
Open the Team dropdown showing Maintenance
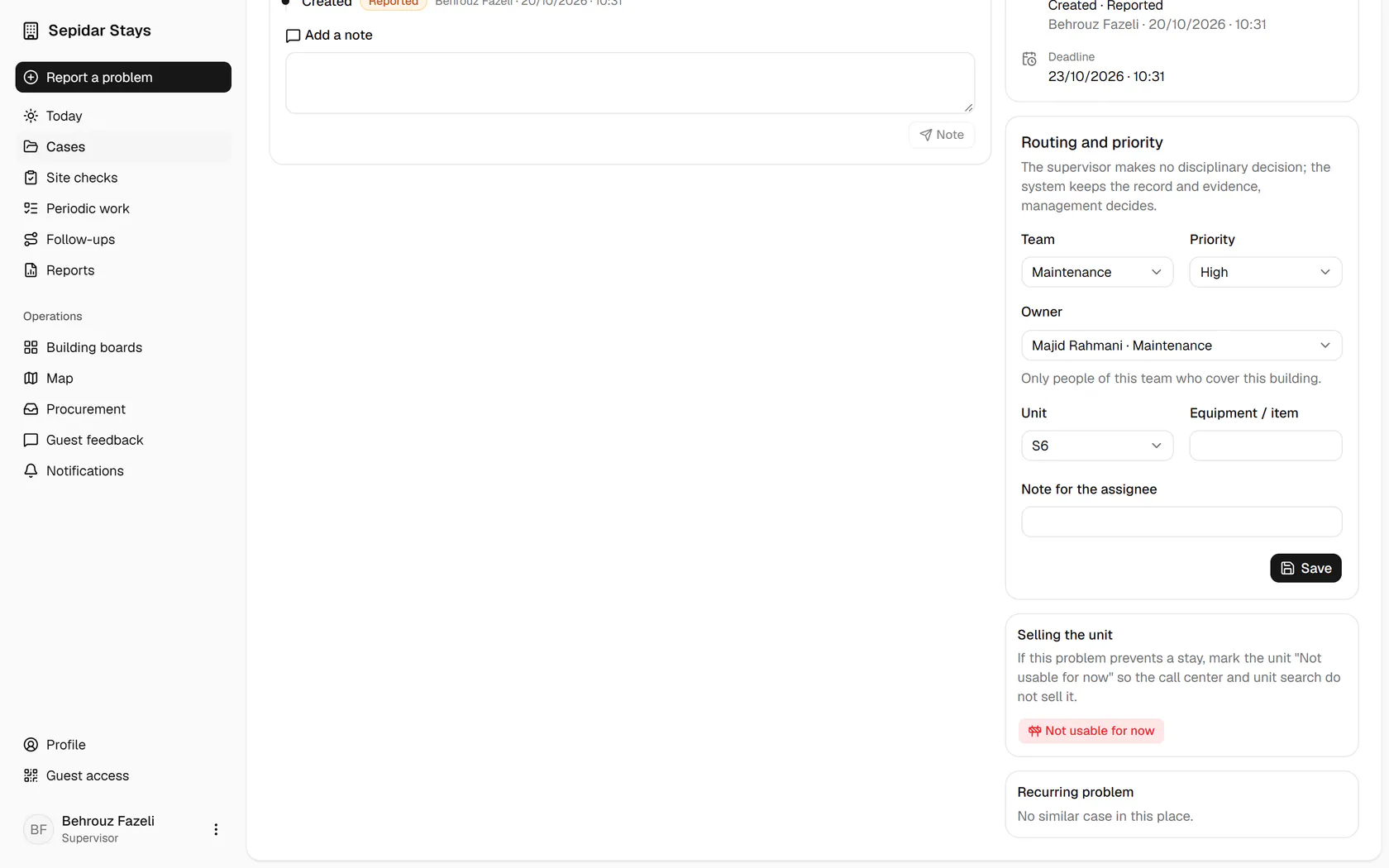[x=1097, y=272]
